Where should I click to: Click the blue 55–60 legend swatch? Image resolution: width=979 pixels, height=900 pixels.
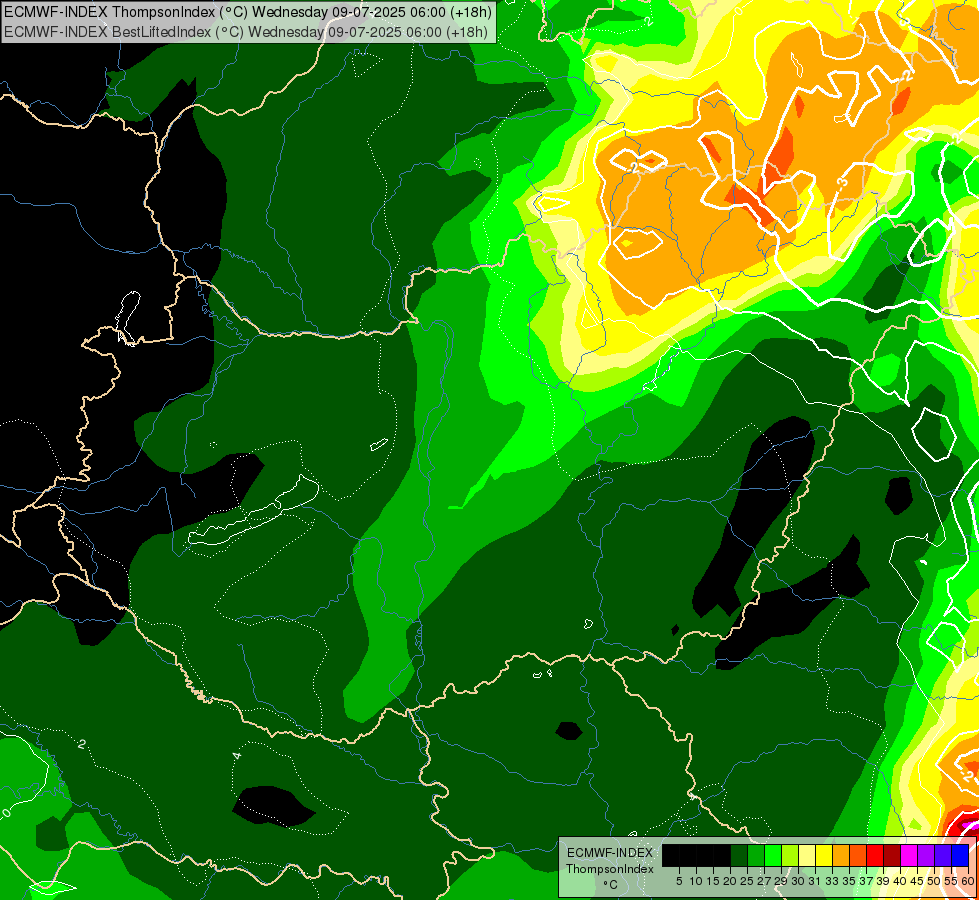coord(960,856)
